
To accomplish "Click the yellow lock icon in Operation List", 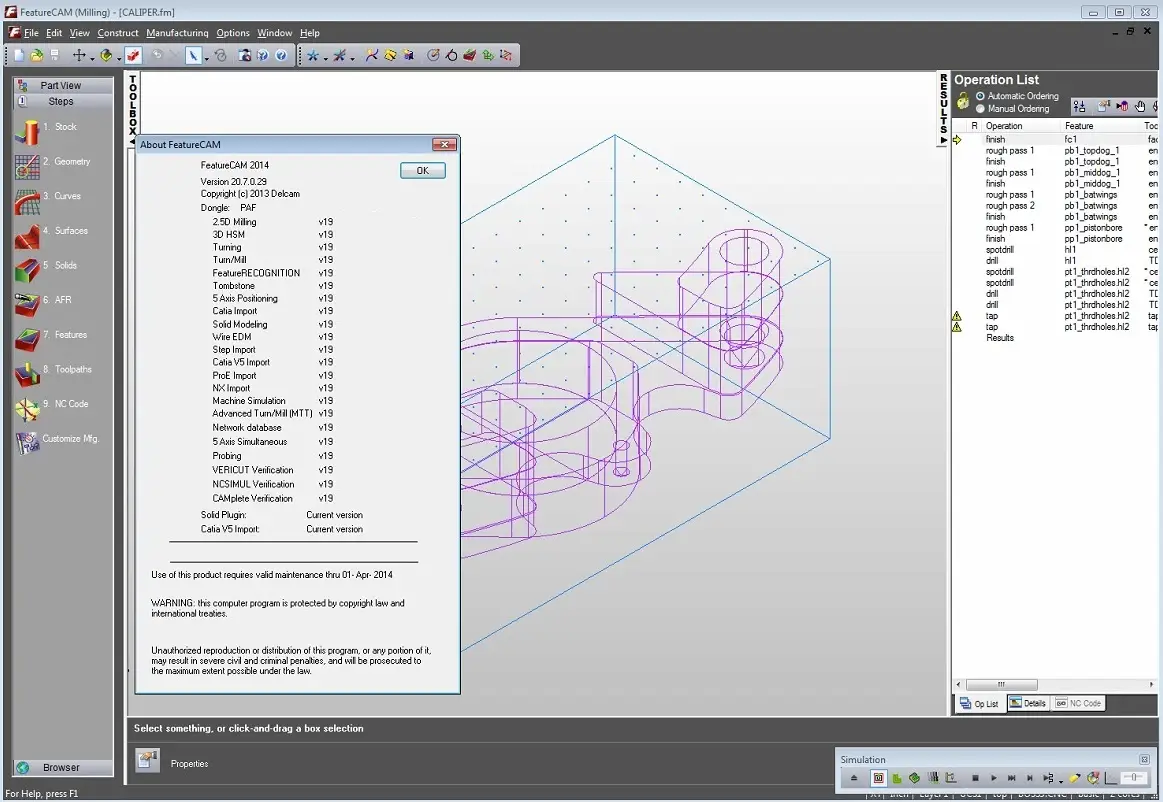I will (963, 102).
